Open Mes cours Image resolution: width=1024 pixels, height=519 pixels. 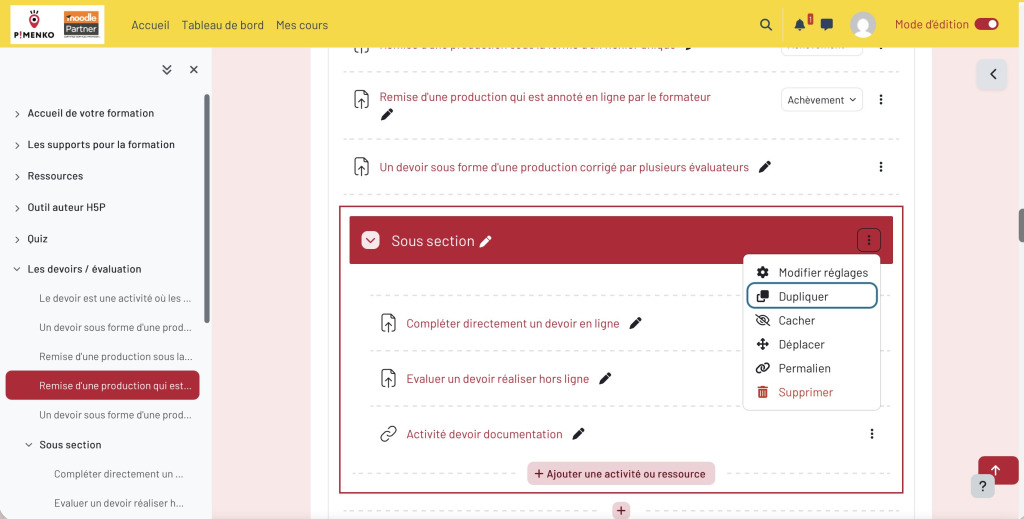302,25
